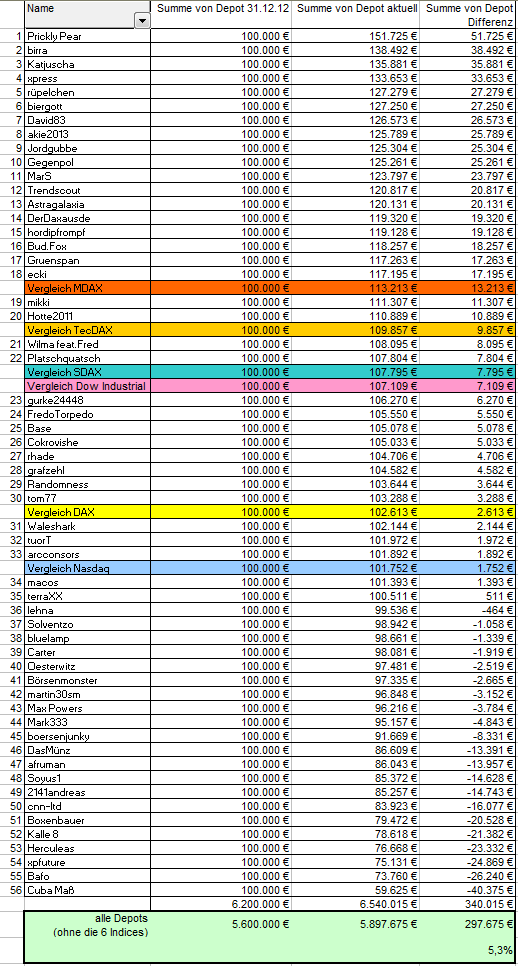Click the cell '2141andreas'
Image resolution: width=518 pixels, height=966 pixels.
[87, 792]
